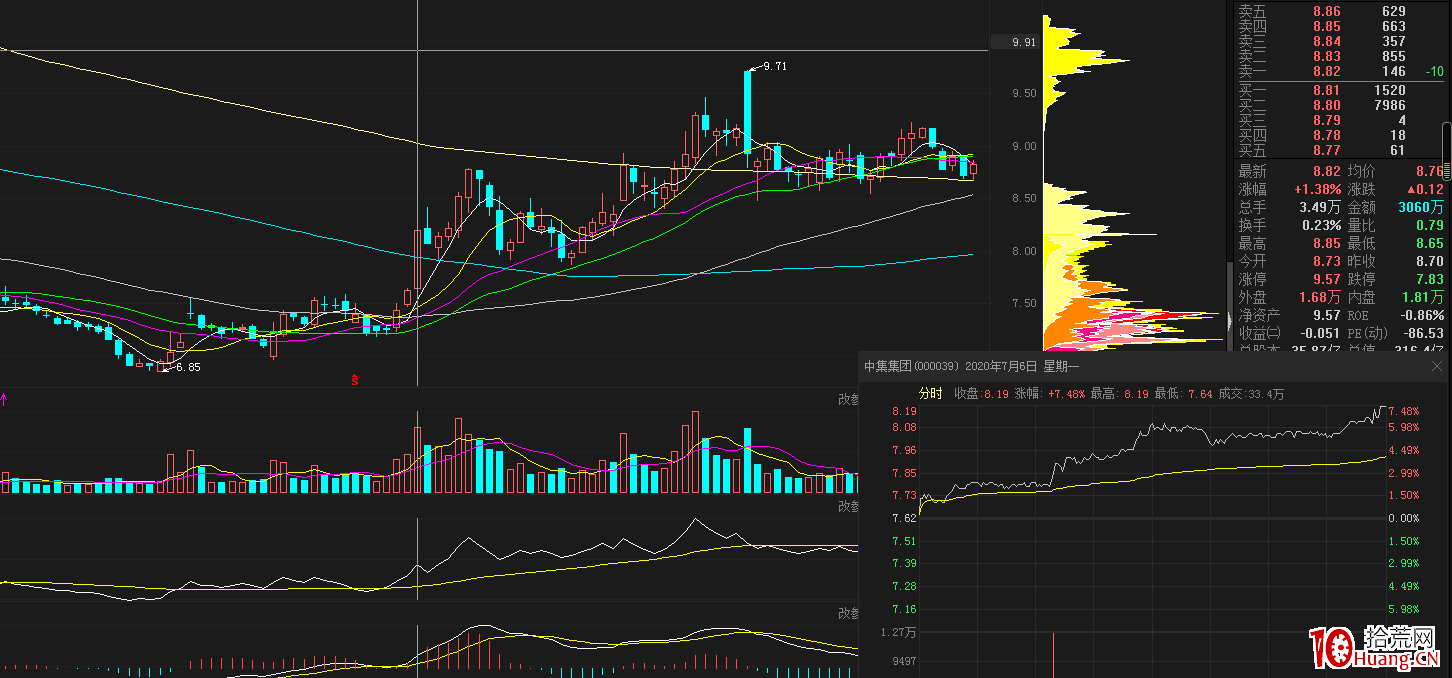Close the 中集集团 intraday popup window

1437,367
